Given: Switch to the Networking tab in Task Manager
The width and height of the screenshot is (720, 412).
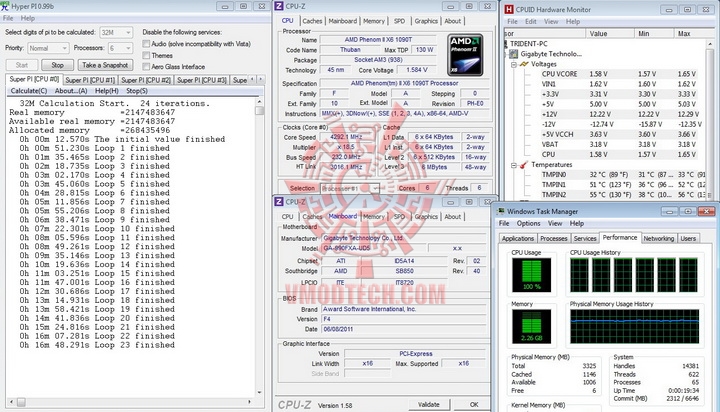Looking at the screenshot, I should tap(658, 238).
